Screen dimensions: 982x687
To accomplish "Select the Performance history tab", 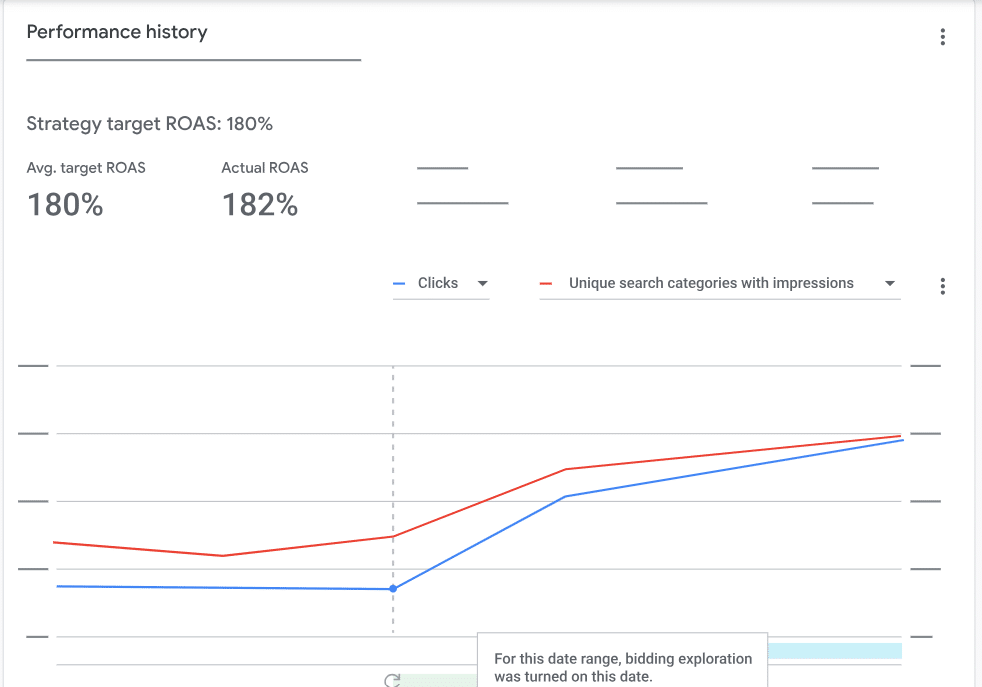I will click(x=117, y=32).
